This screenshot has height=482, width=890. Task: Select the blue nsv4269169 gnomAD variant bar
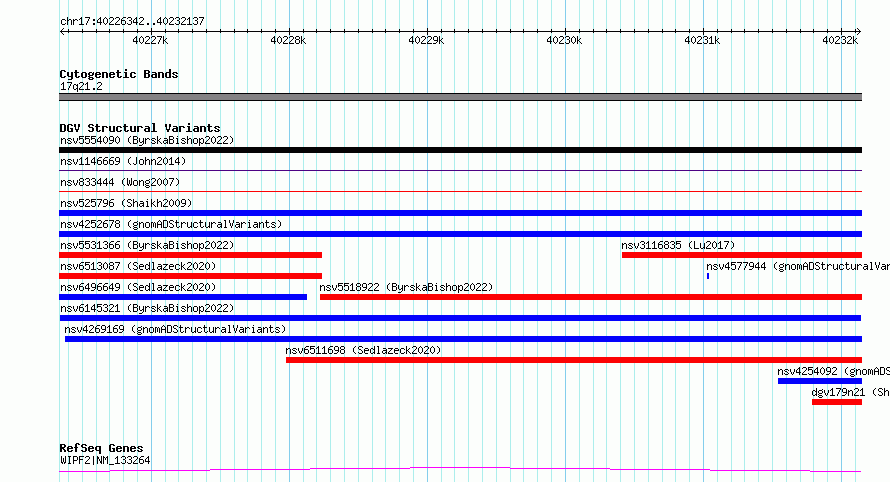(463, 339)
